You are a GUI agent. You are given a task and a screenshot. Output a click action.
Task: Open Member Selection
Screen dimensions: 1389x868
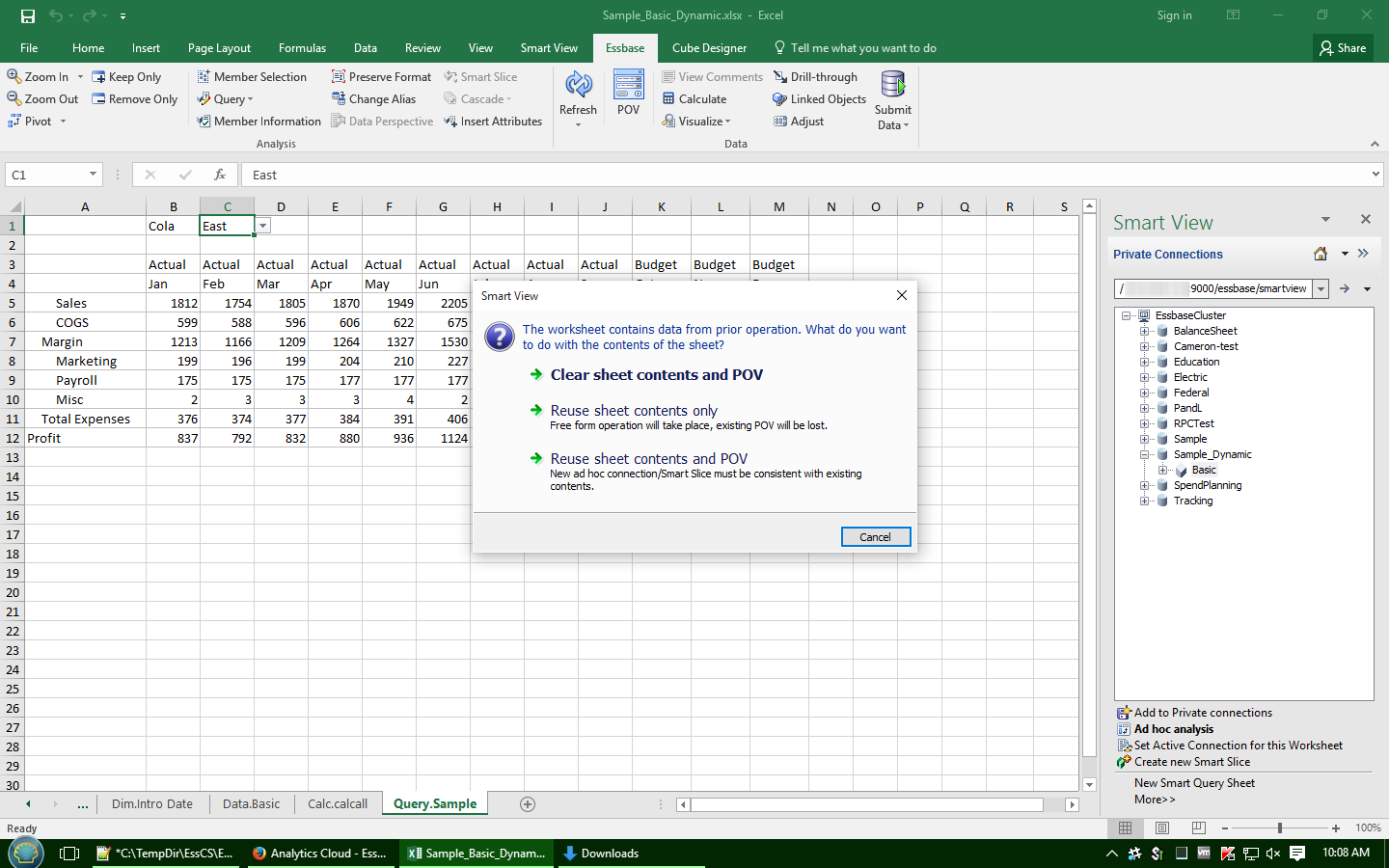pyautogui.click(x=252, y=77)
